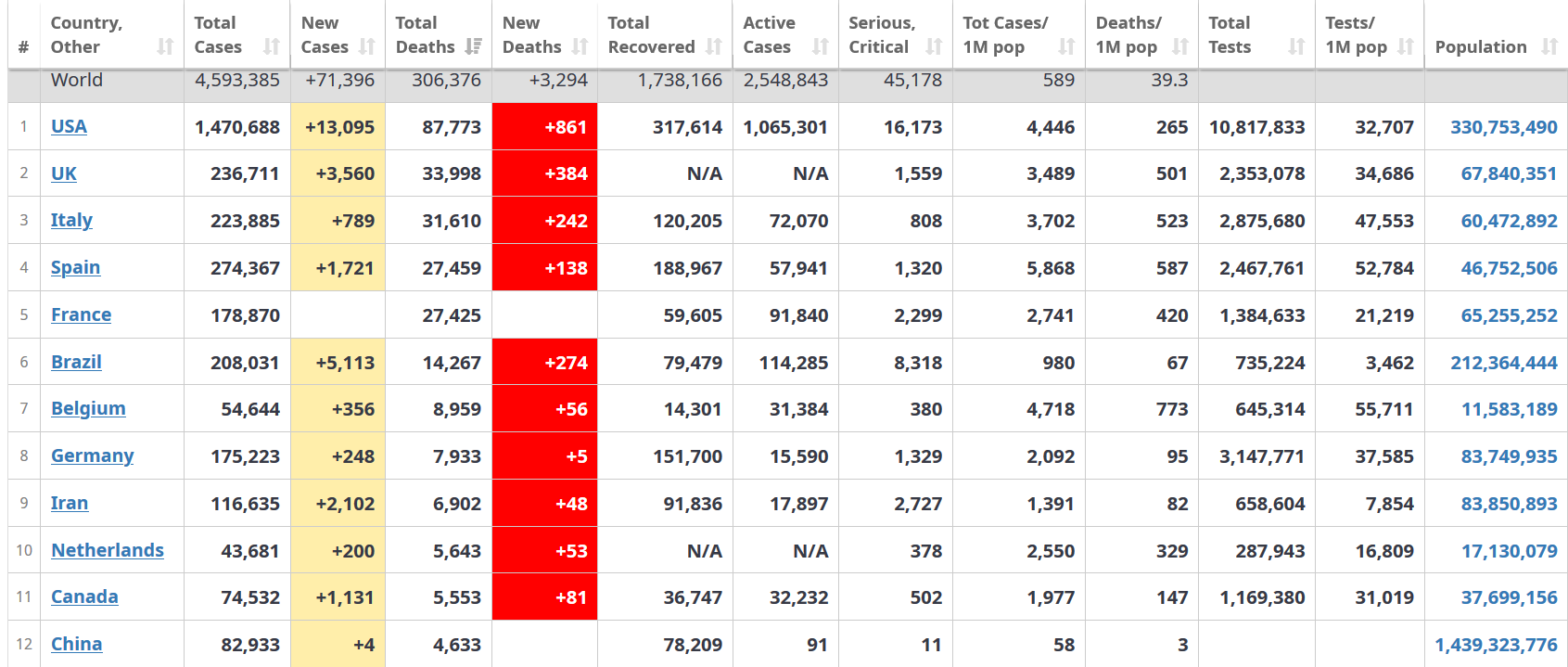Open the USA country link

[x=69, y=126]
